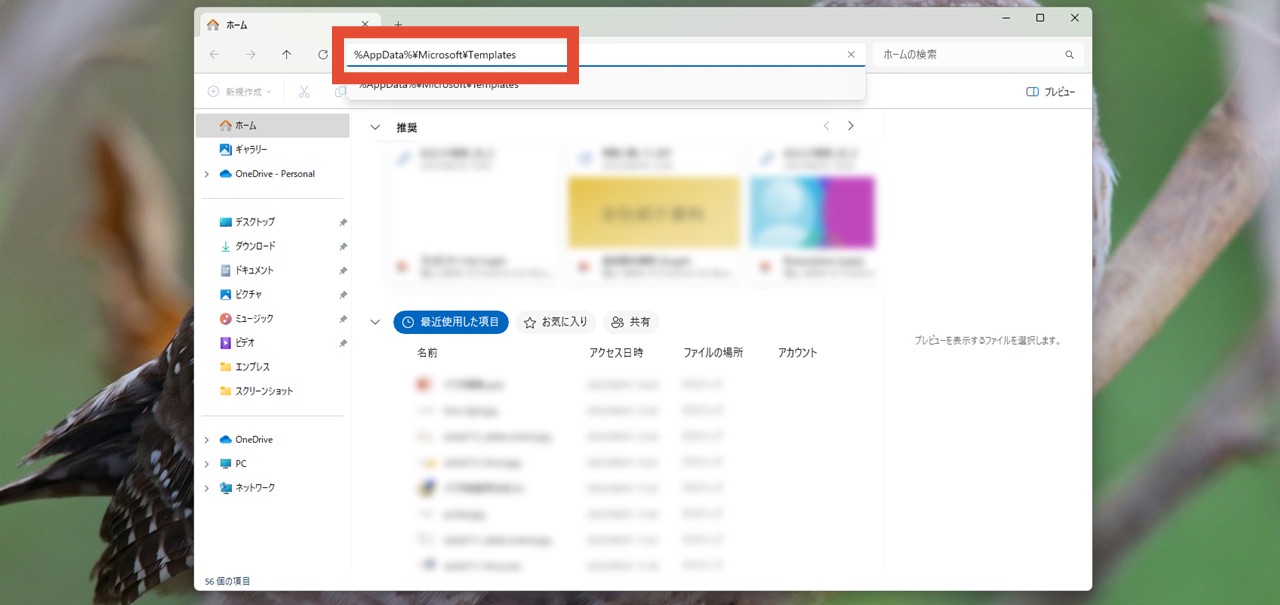Viewport: 1280px width, 605px height.
Task: Show previous recommended items arrow
Action: pyautogui.click(x=826, y=126)
